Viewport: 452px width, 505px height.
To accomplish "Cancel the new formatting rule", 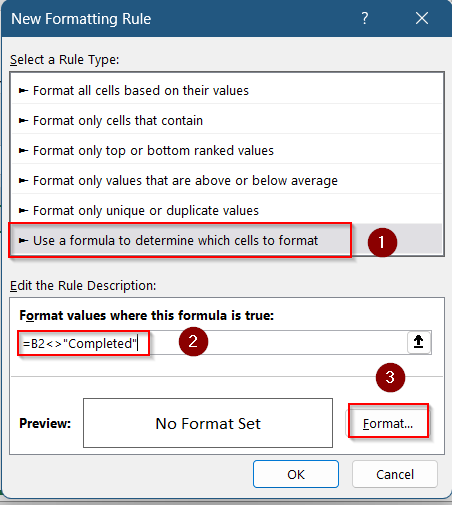I will [x=395, y=474].
